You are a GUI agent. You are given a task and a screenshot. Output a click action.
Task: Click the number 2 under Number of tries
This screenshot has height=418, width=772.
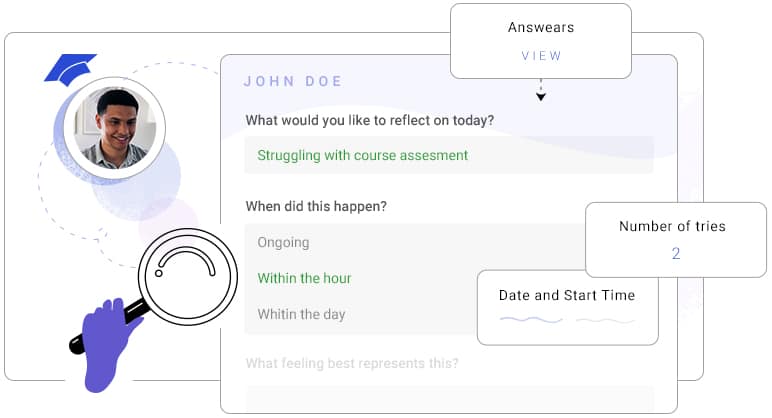(x=675, y=254)
